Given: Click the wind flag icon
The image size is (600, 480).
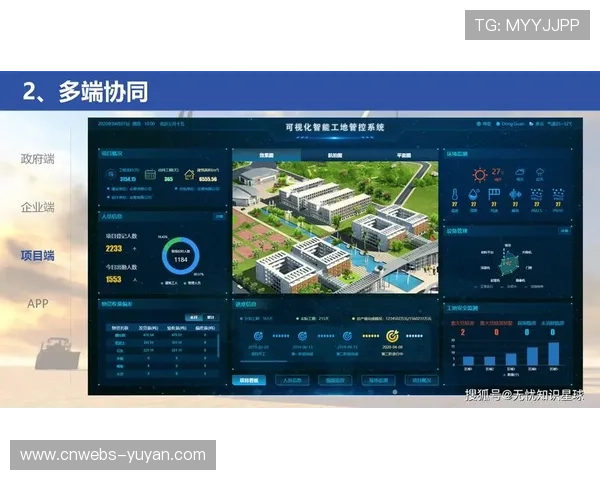Looking at the screenshot, I should (494, 194).
